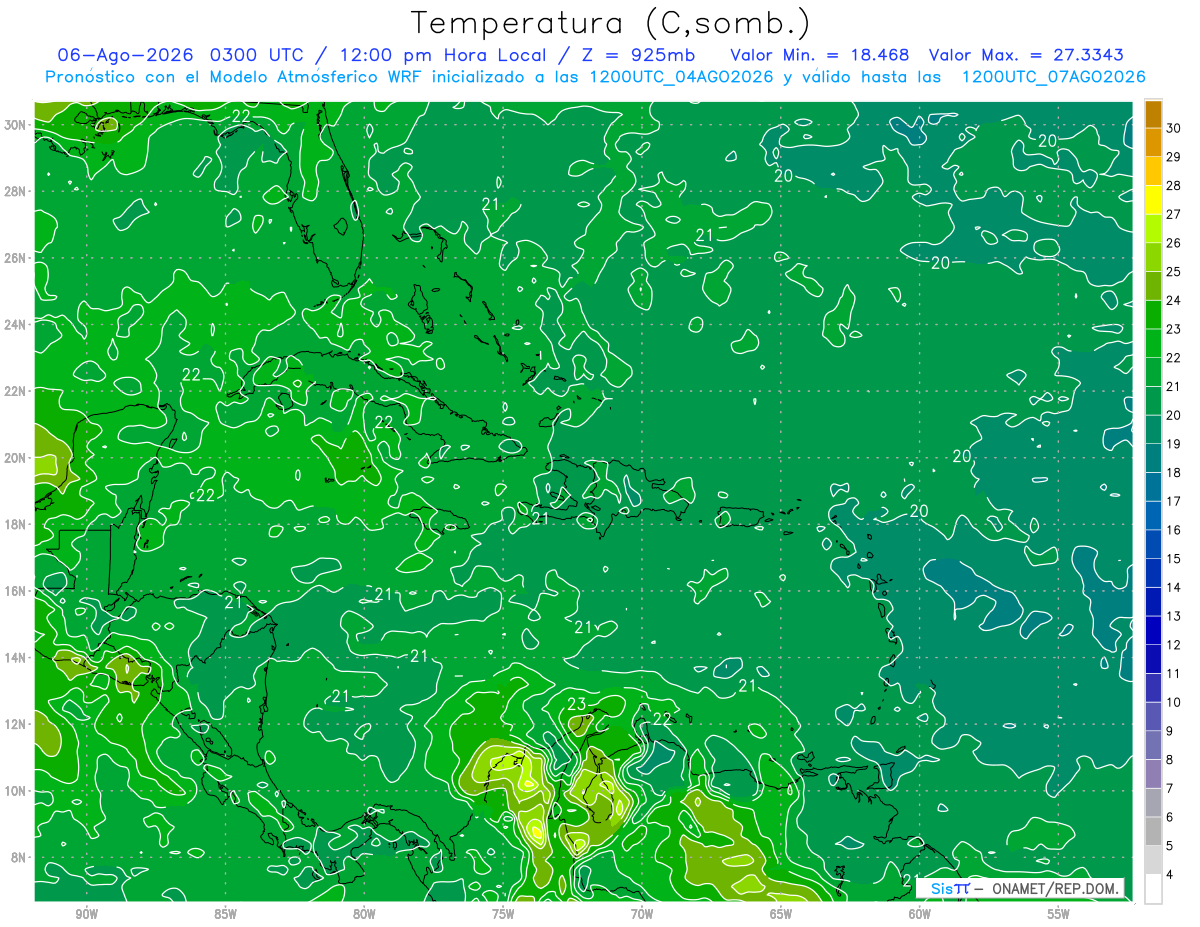The width and height of the screenshot is (1200, 927).
Task: Click the "60W" longitude axis label
Action: click(920, 913)
